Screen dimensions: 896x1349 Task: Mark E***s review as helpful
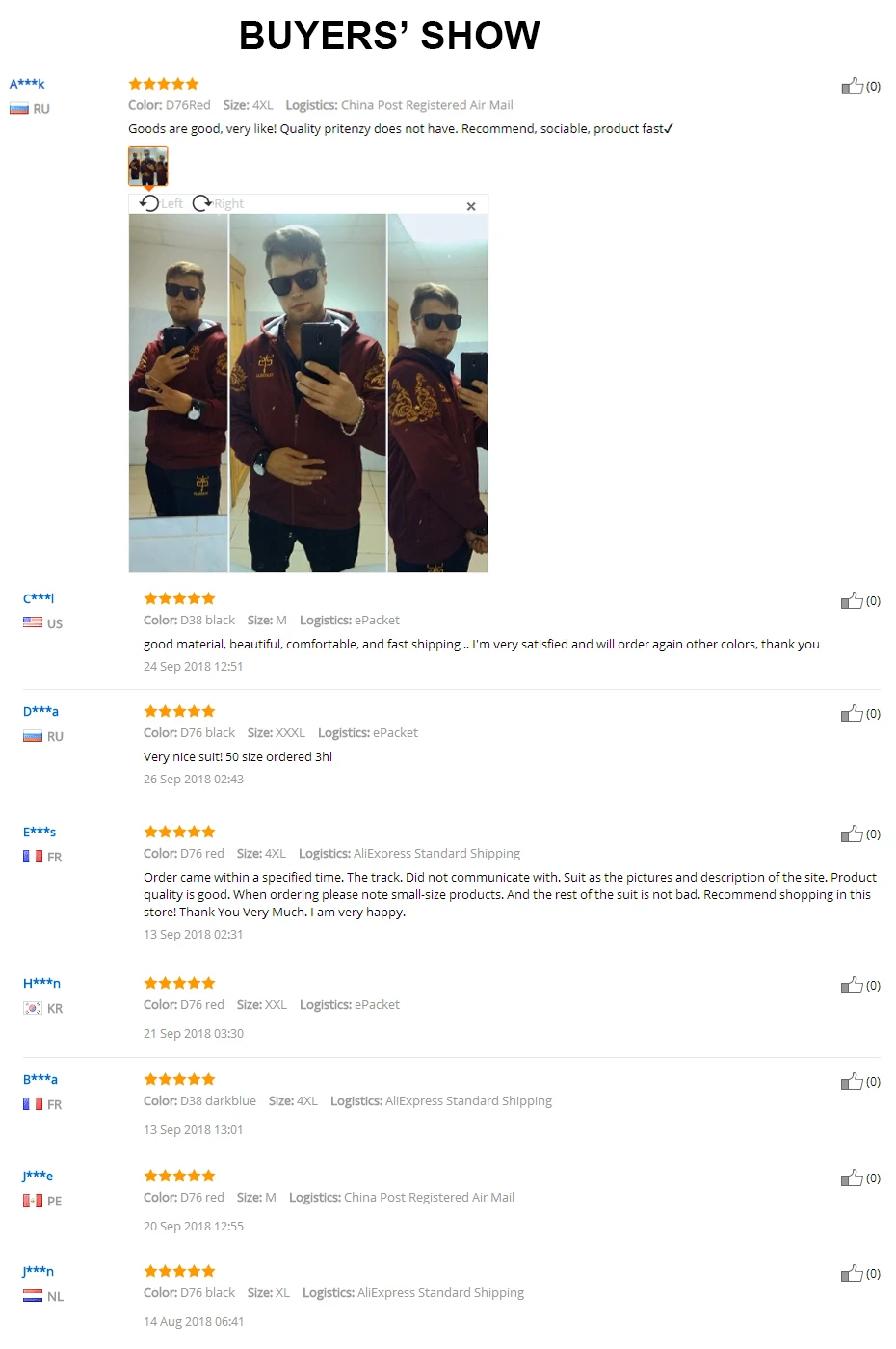click(852, 833)
